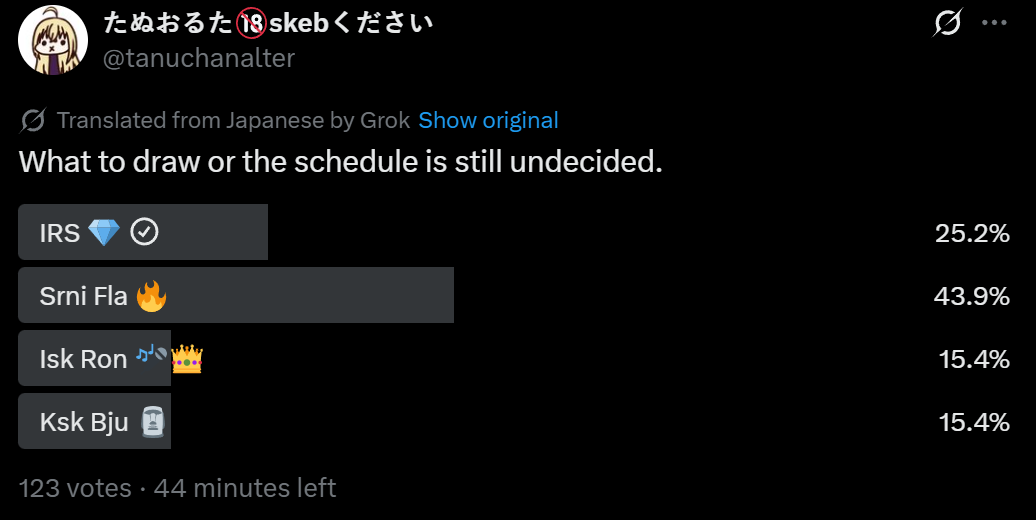Screen dimensions: 1036x520
Task: Click the 43.9% result percentage
Action: click(x=972, y=296)
